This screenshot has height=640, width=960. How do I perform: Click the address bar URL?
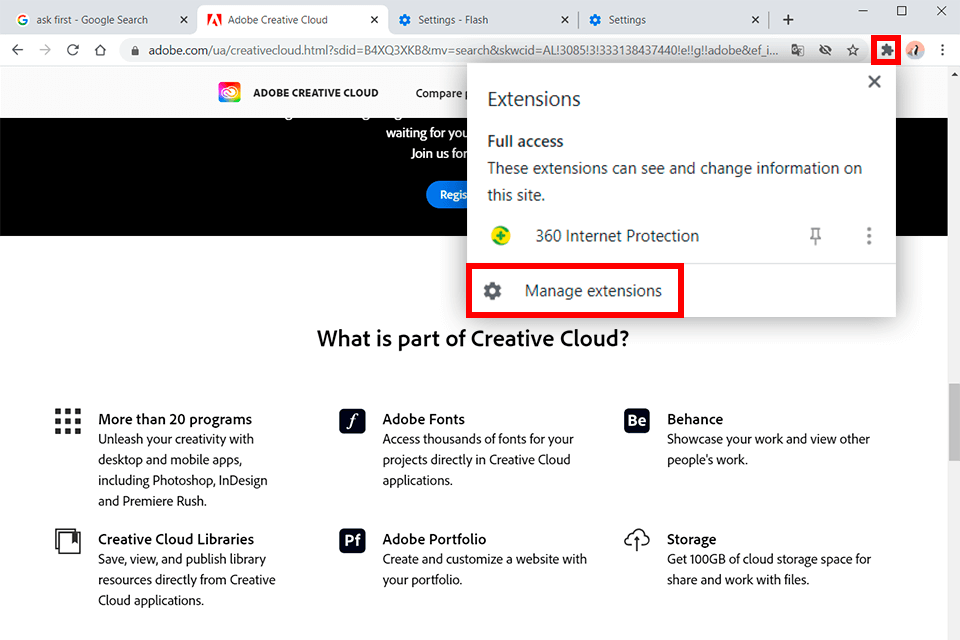pos(463,50)
